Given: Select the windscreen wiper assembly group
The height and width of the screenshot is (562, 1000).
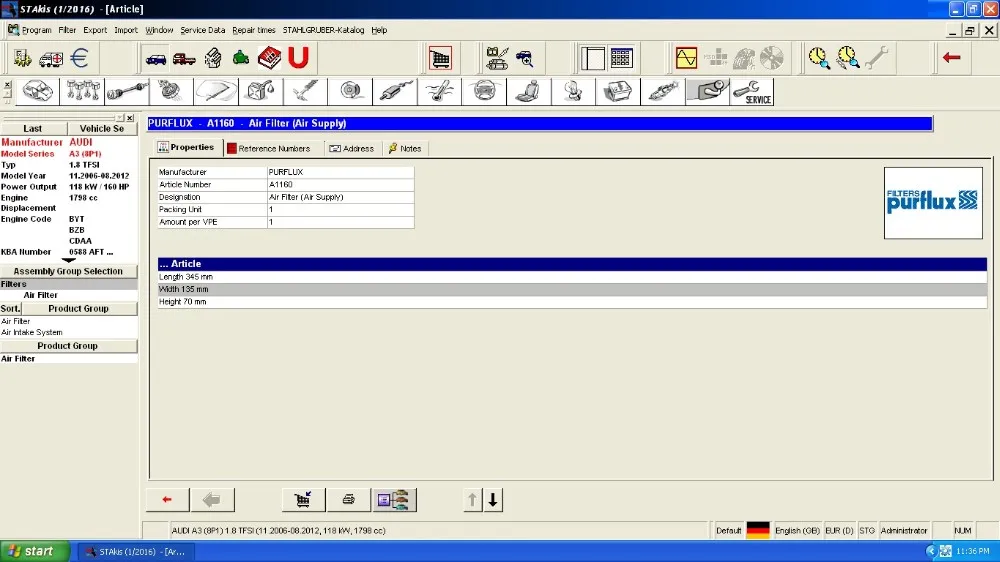Looking at the screenshot, I should point(216,91).
